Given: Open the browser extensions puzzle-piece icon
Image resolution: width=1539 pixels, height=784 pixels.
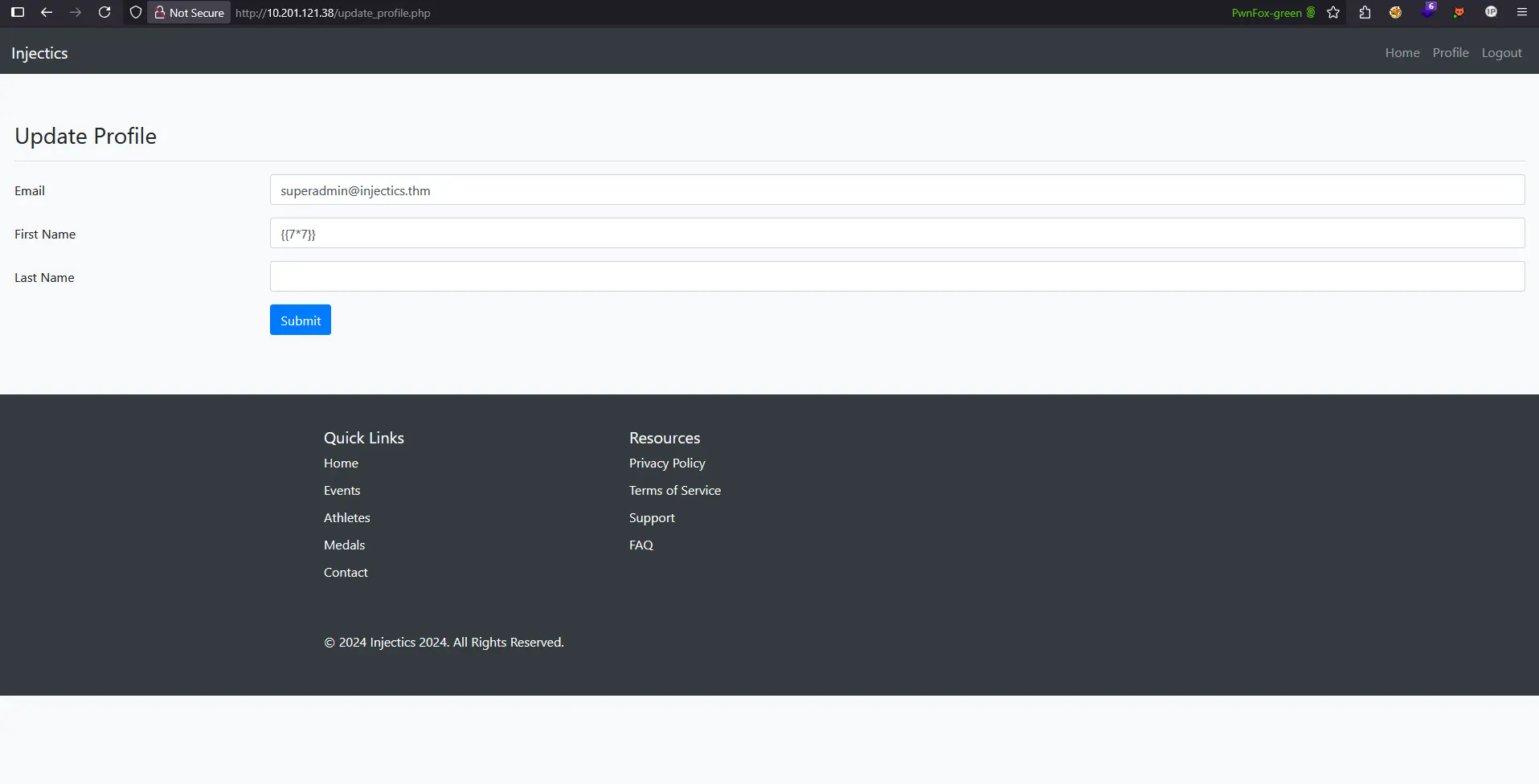Looking at the screenshot, I should [x=1365, y=12].
